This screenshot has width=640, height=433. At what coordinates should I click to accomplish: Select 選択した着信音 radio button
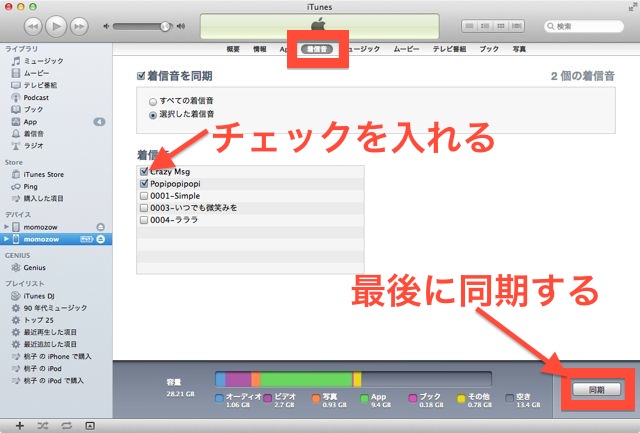coord(153,115)
